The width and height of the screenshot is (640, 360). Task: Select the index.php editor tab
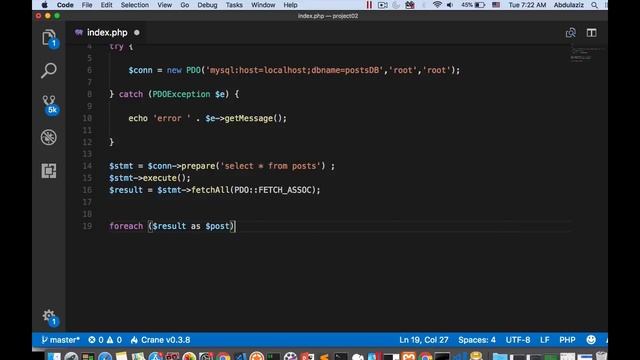107,33
